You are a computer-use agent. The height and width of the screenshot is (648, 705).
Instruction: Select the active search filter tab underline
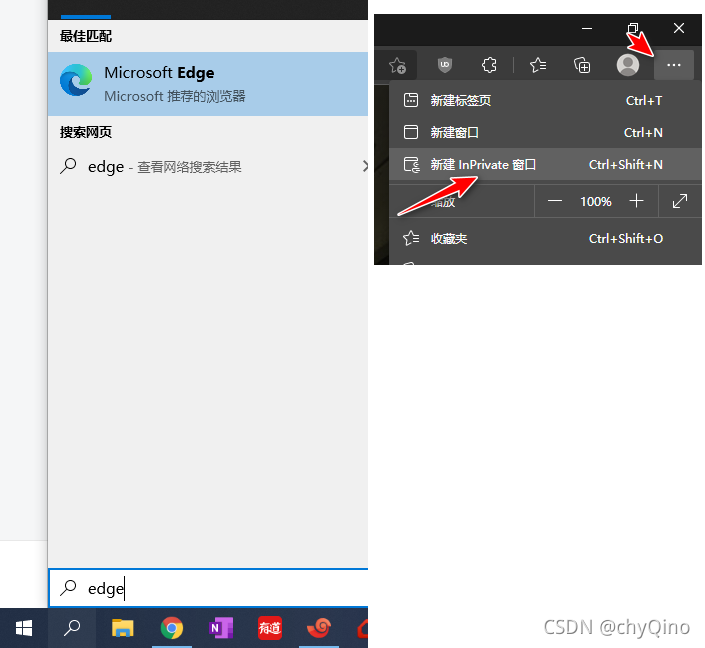click(86, 17)
